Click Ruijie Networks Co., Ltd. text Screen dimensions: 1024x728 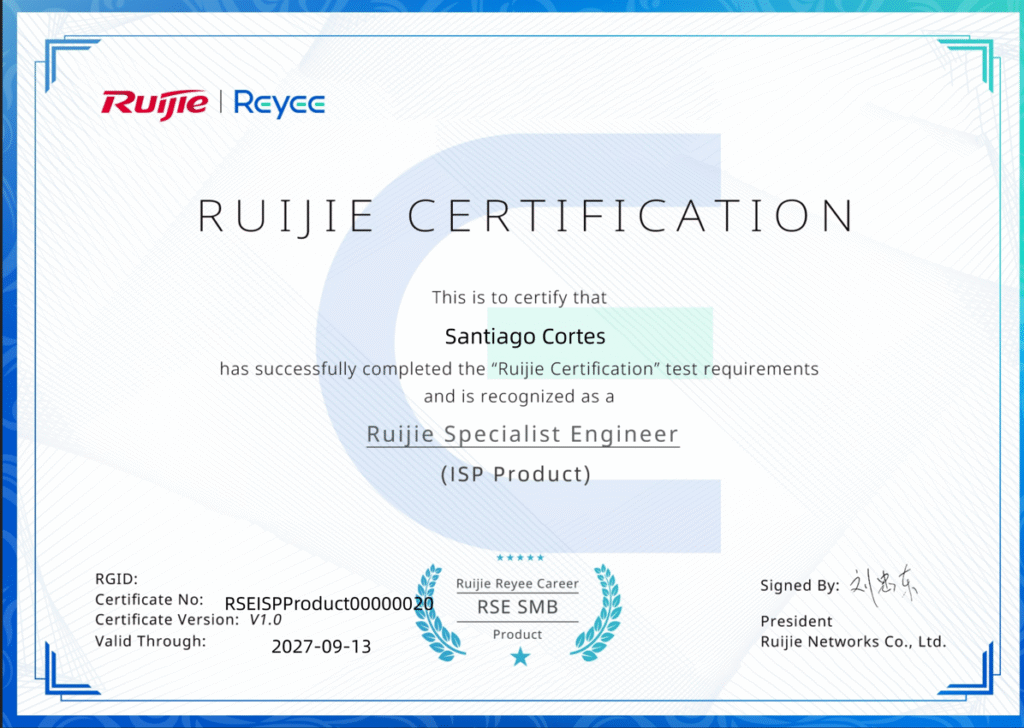coord(852,642)
